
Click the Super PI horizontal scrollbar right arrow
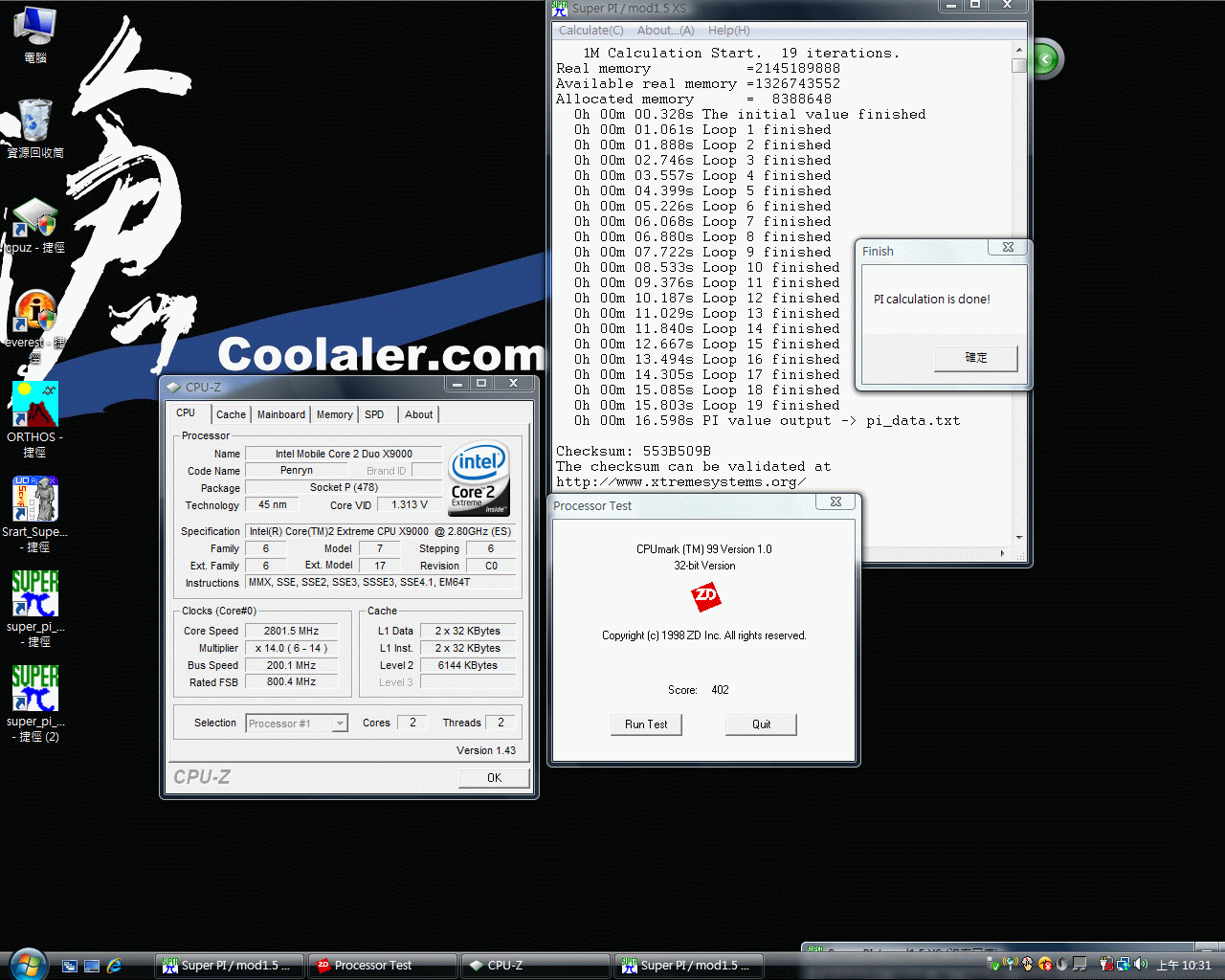pos(1002,553)
